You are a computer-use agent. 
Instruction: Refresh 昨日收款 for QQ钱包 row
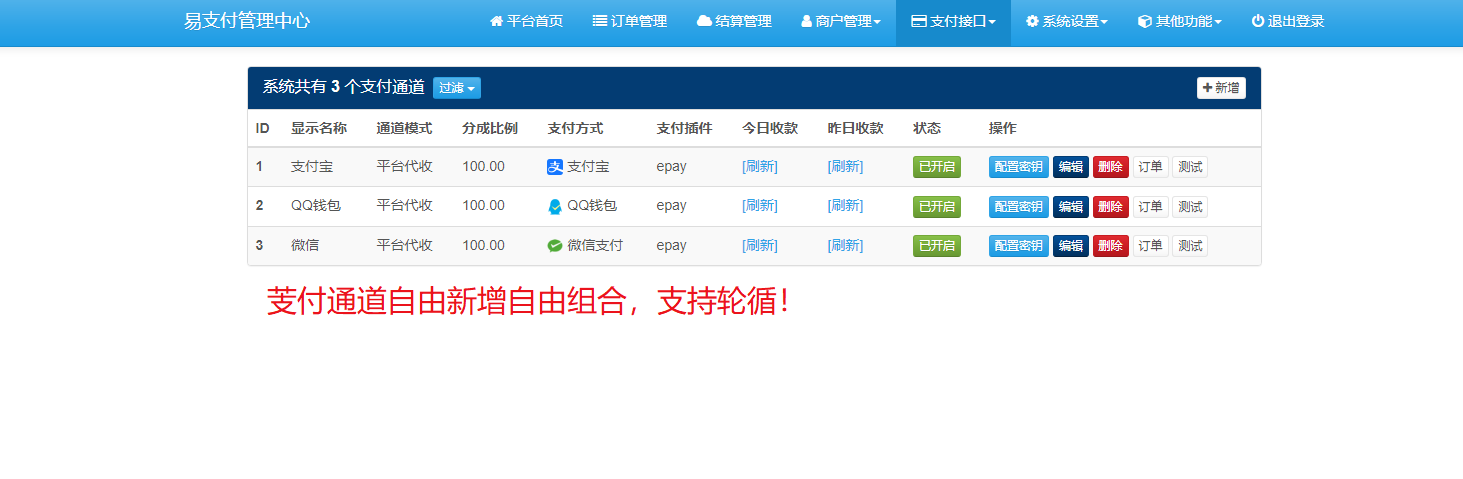tap(846, 205)
